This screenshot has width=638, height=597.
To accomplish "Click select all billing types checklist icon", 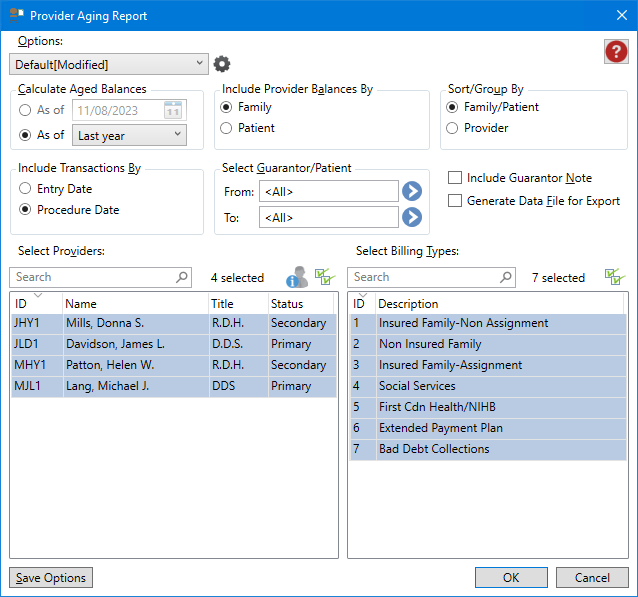I will pos(614,277).
